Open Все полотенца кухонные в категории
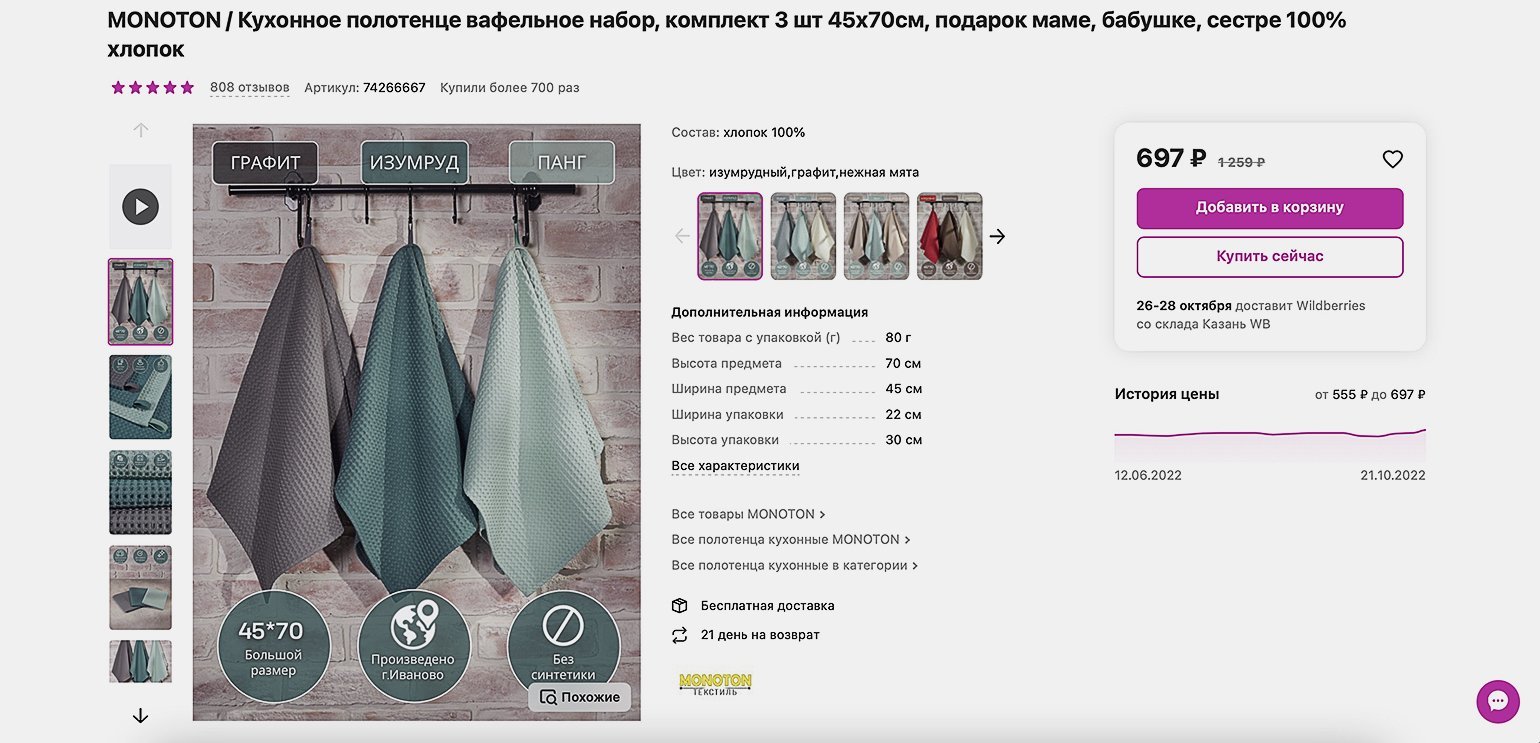 click(794, 565)
